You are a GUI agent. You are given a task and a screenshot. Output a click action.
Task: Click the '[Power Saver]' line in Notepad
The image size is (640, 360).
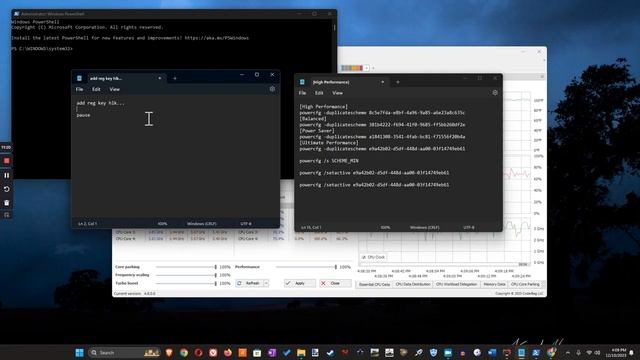317,131
